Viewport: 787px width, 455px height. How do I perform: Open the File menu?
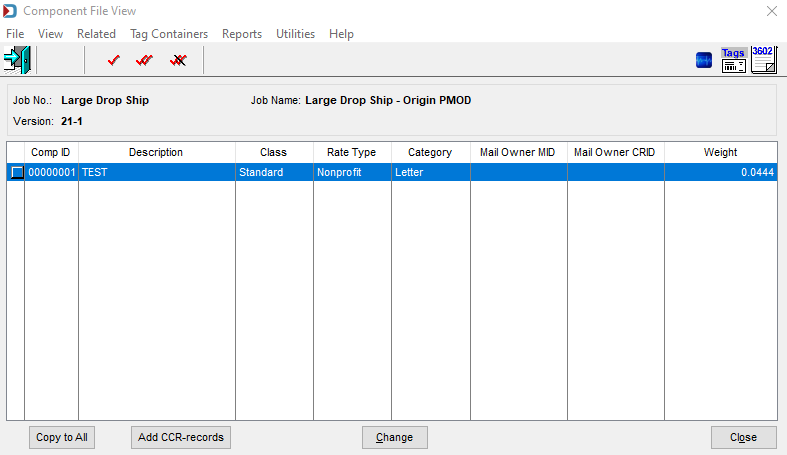point(15,34)
